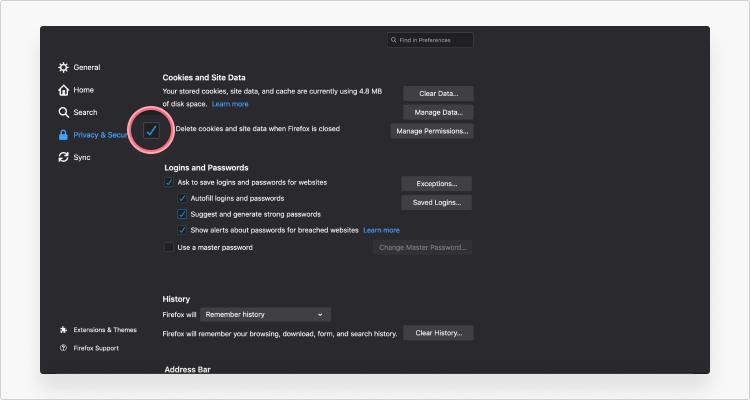Toggle Suggest and generate strong passwords
Image resolution: width=750 pixels, height=400 pixels.
(182, 214)
